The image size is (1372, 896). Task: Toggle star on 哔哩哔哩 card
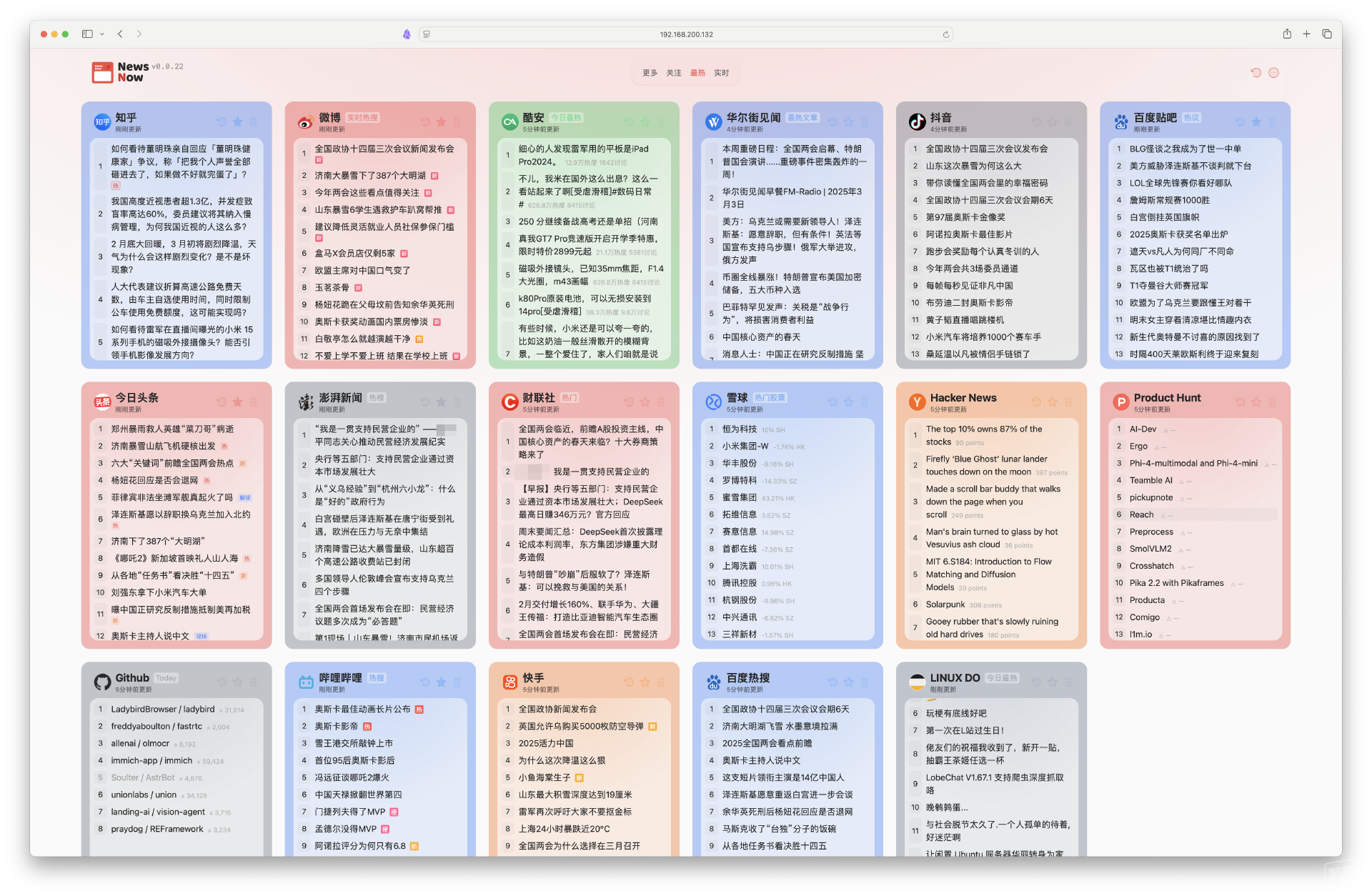[442, 682]
